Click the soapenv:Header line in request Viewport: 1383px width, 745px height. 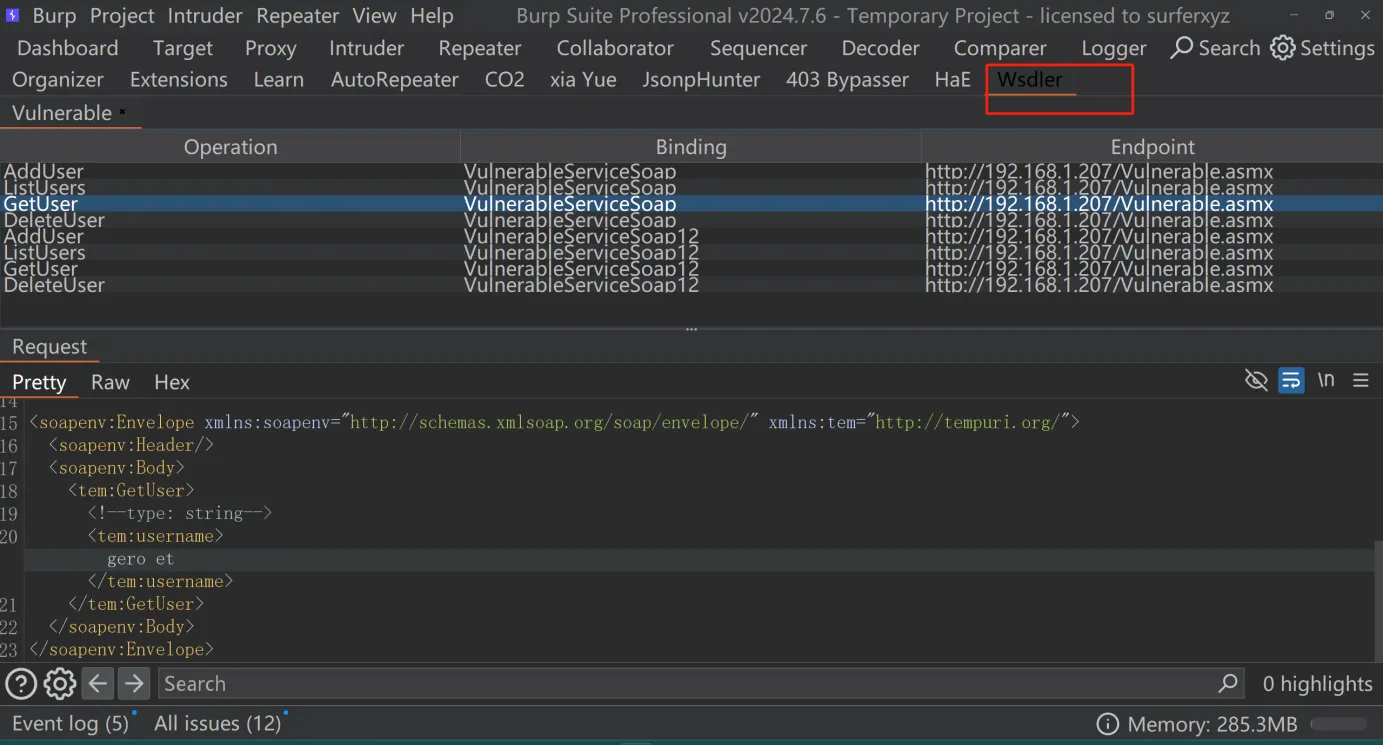(x=131, y=445)
